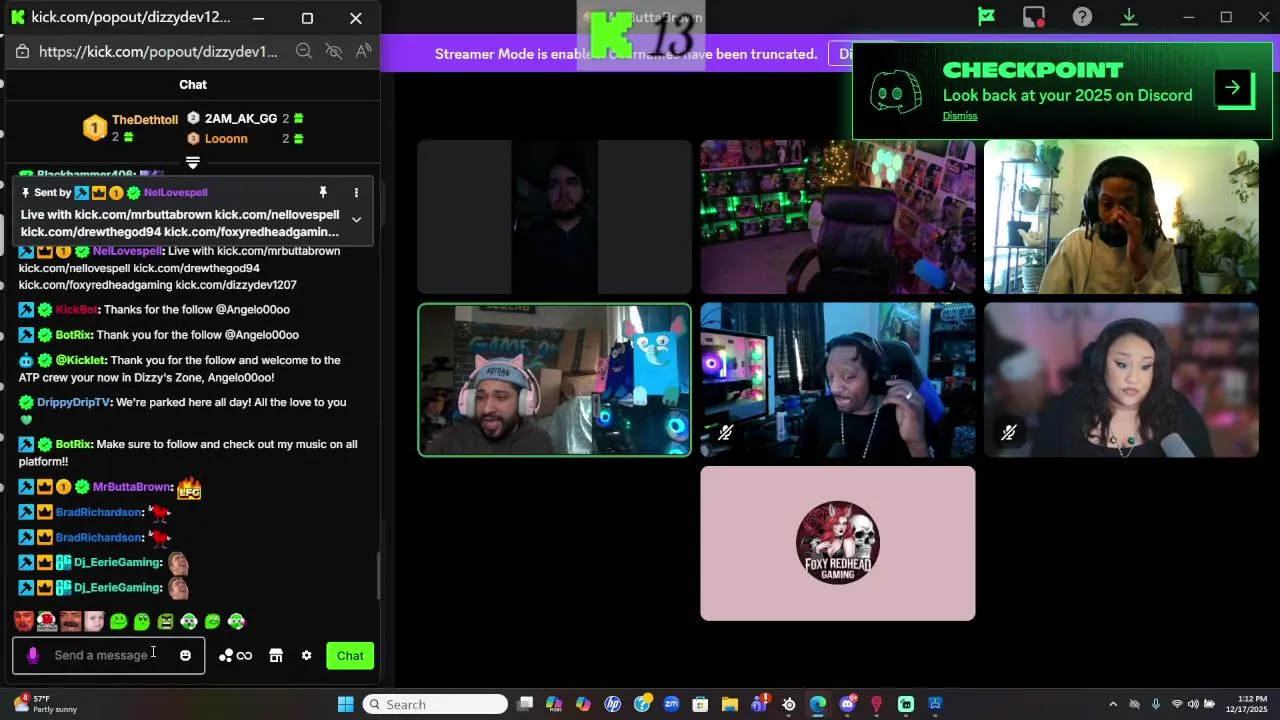This screenshot has height=720, width=1280.
Task: Open Discord from the taskbar
Action: coord(848,704)
